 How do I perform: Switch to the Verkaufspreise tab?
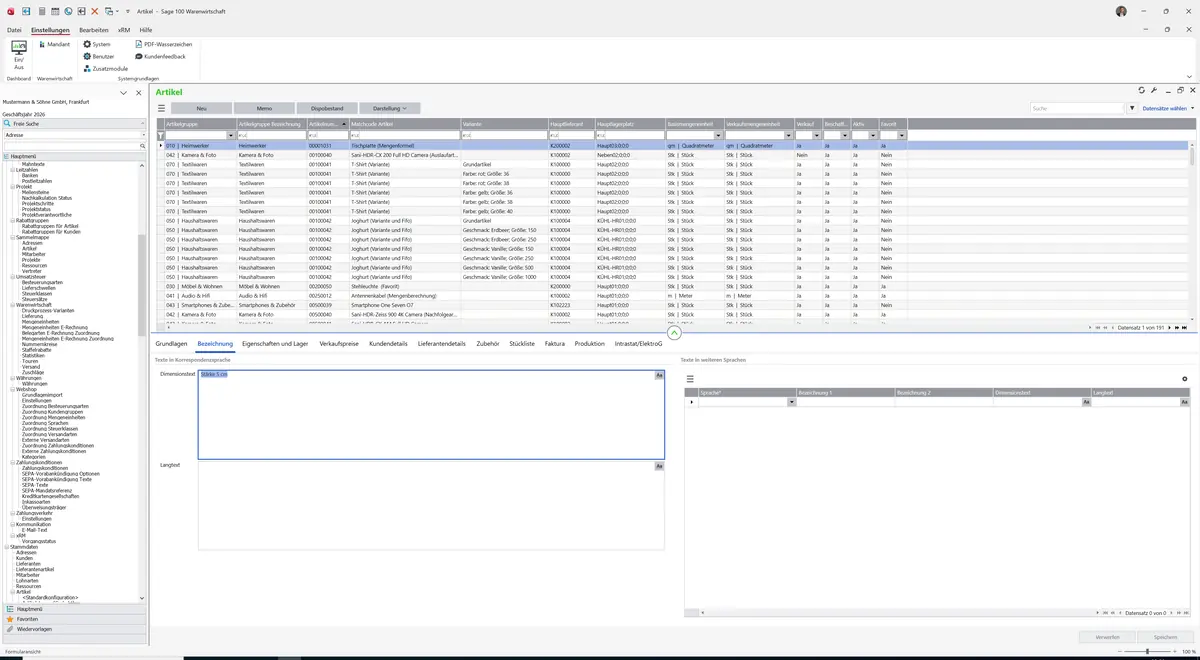[x=339, y=343]
